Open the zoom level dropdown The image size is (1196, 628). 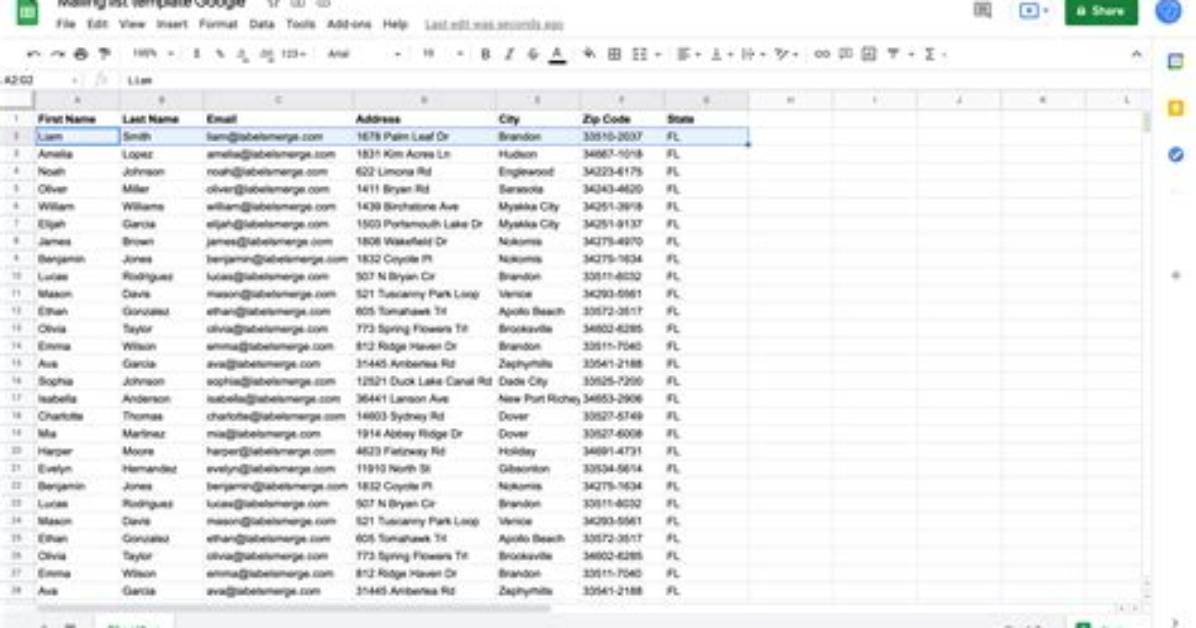pyautogui.click(x=153, y=54)
